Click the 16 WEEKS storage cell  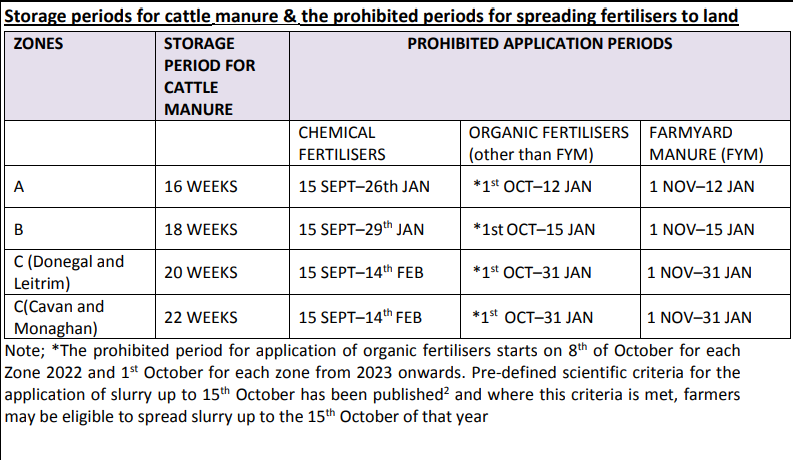tap(201, 186)
